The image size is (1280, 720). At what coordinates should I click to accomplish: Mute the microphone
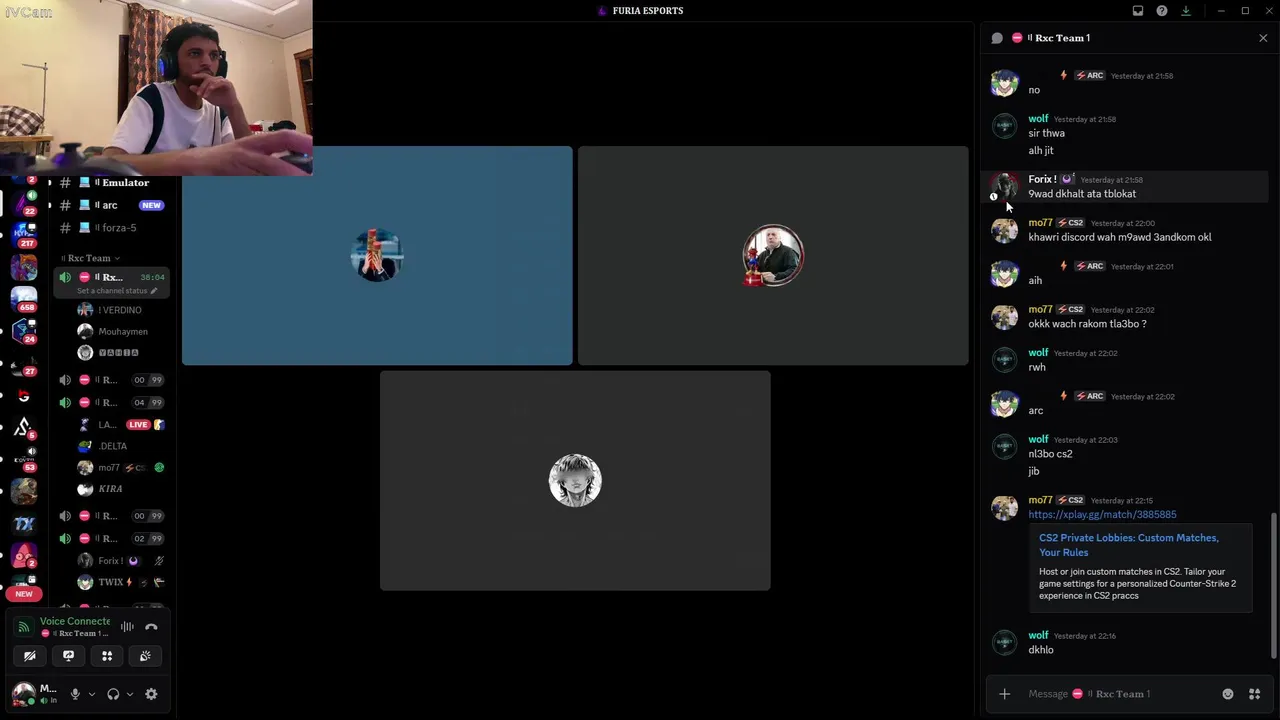pyautogui.click(x=75, y=694)
